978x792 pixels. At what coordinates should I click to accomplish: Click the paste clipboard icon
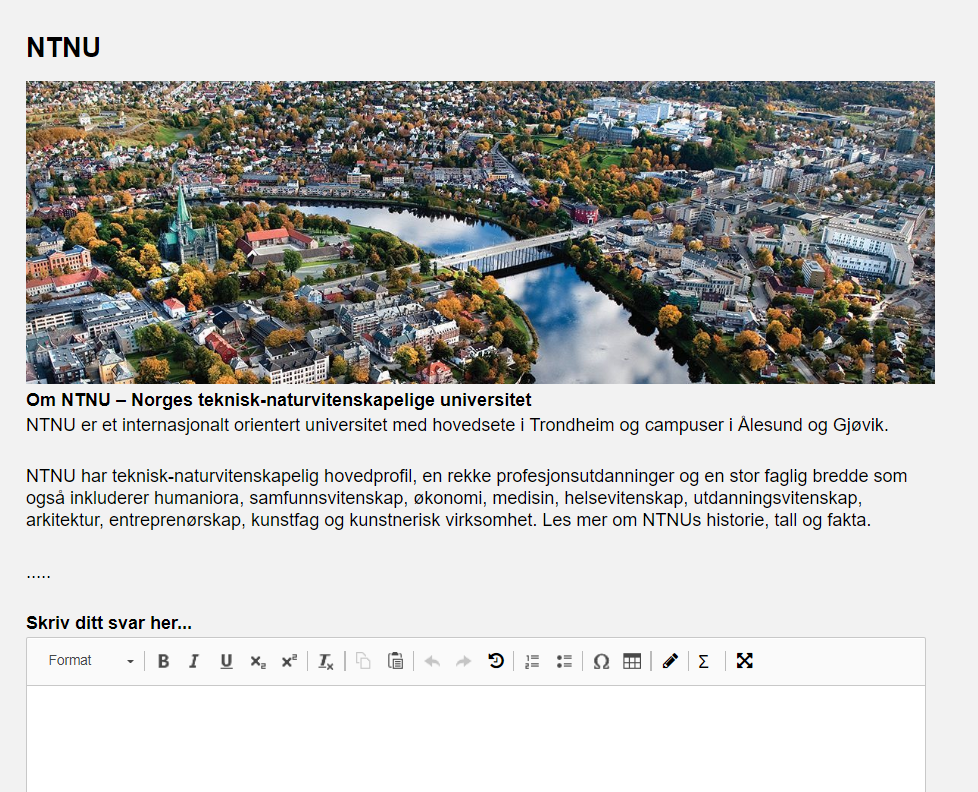395,661
